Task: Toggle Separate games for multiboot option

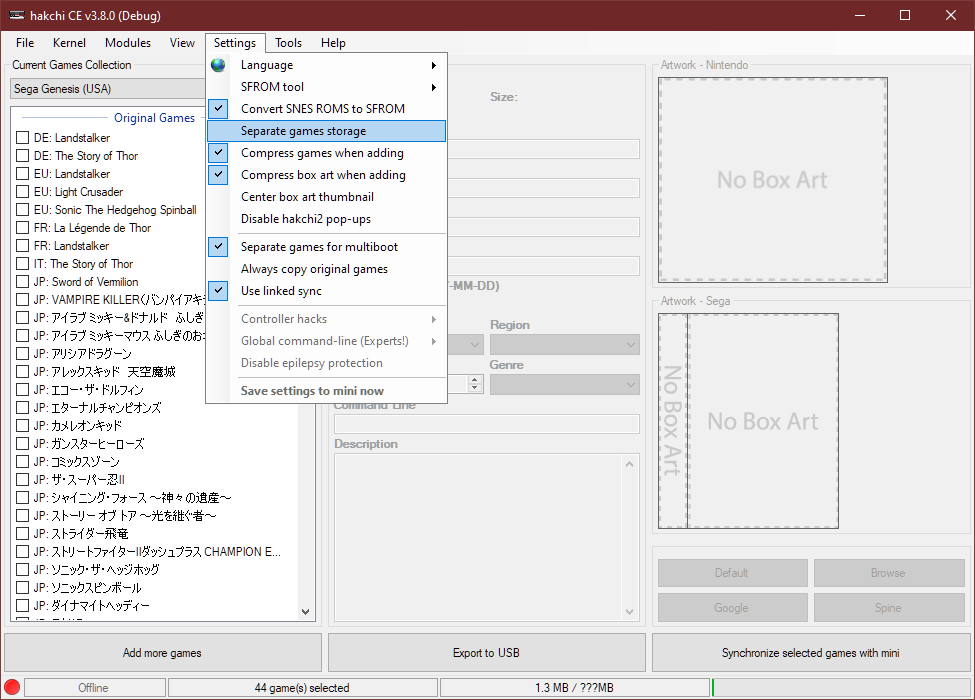Action: pyautogui.click(x=218, y=247)
